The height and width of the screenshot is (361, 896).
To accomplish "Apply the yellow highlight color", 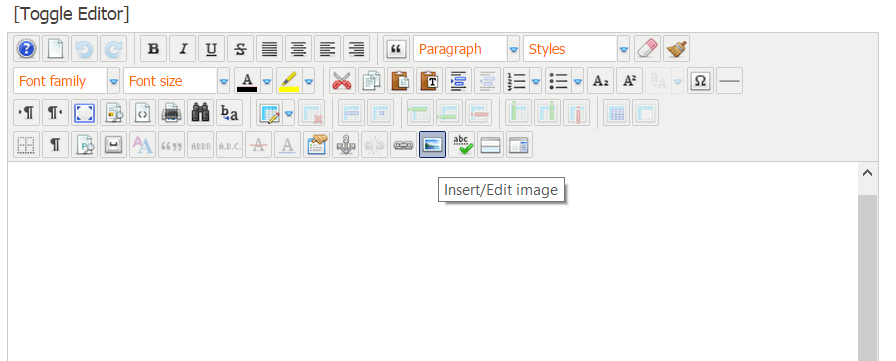I will [289, 81].
